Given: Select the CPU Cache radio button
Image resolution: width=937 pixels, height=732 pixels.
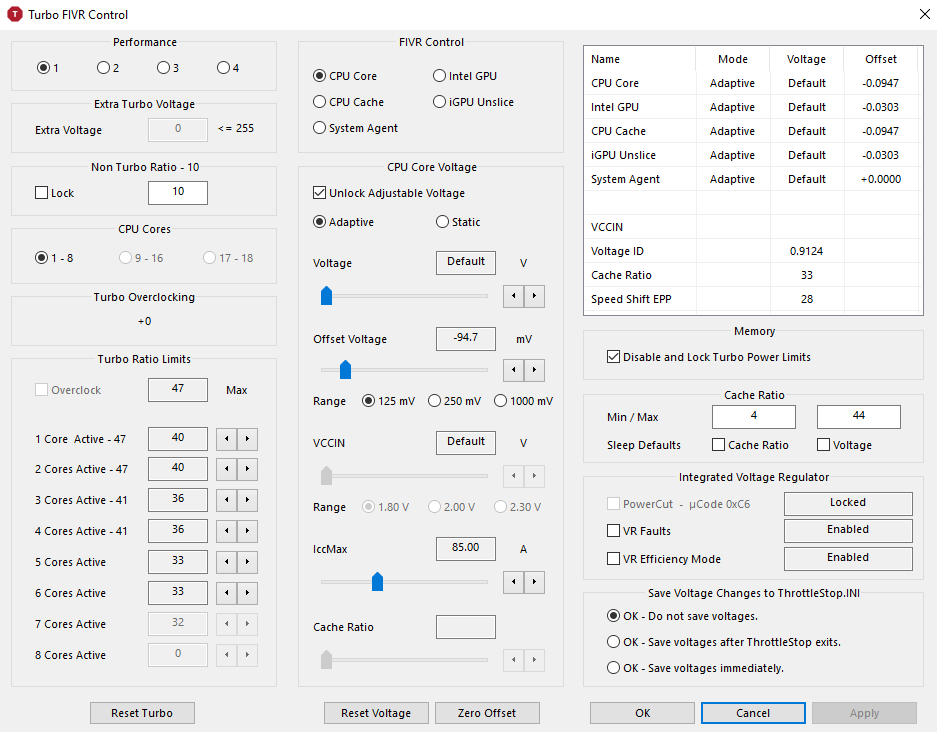Looking at the screenshot, I should [320, 102].
